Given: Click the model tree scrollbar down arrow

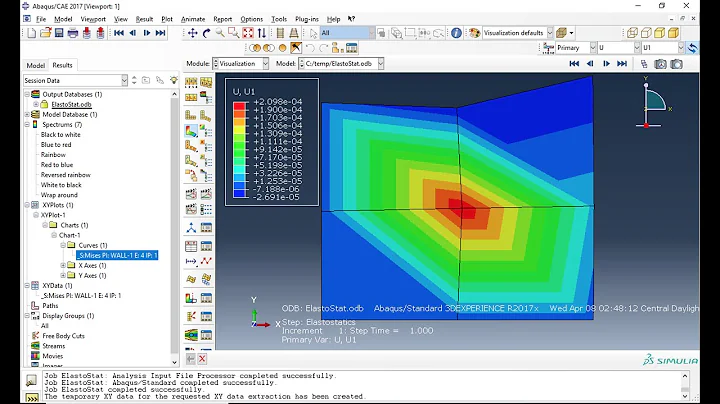Looking at the screenshot, I should coord(174,362).
